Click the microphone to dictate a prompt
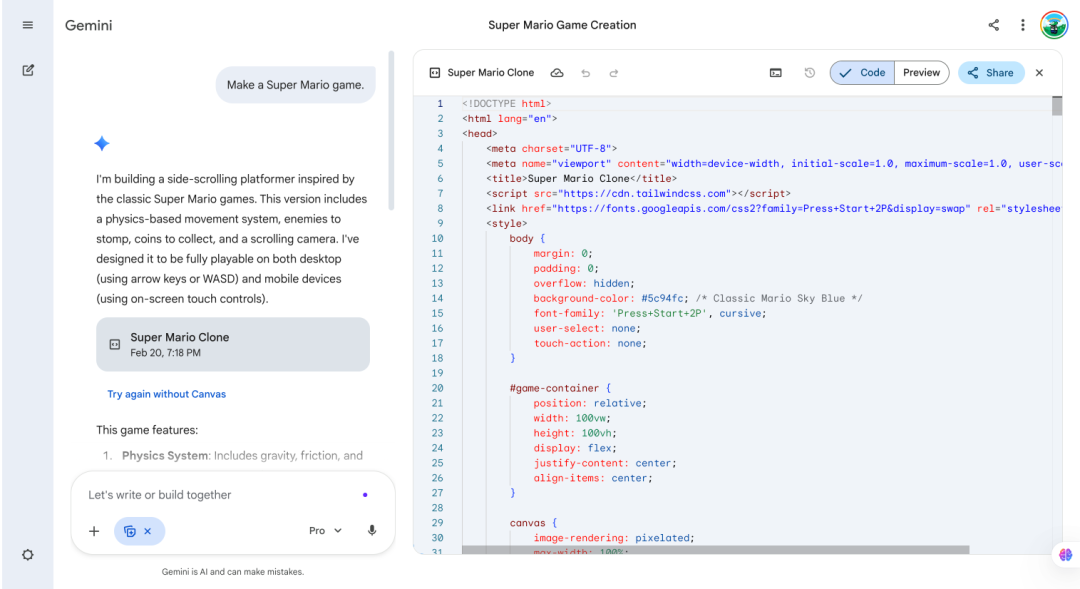Screen dimensions: 1080x589 point(372,530)
